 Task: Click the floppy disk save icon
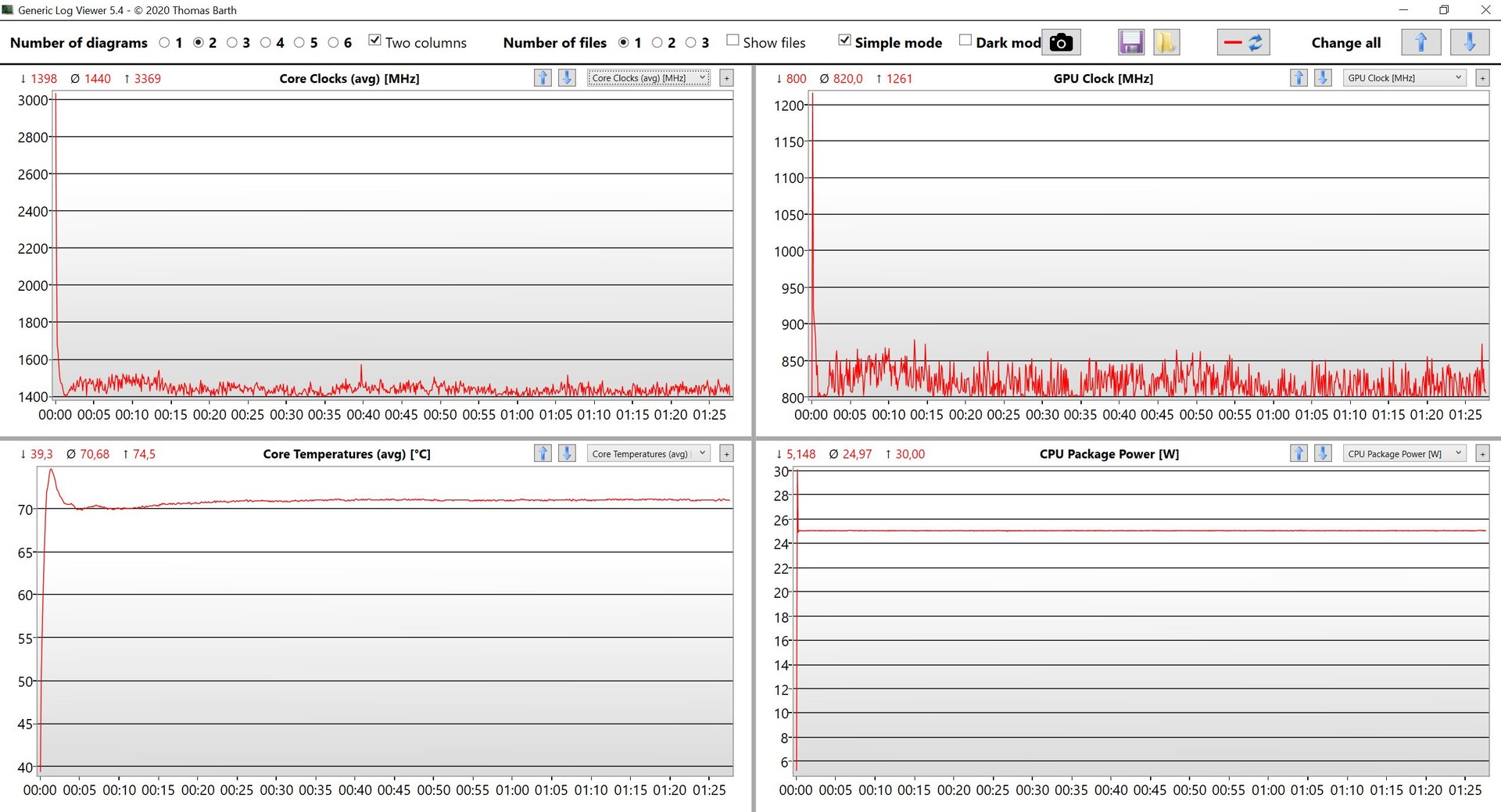point(1130,42)
